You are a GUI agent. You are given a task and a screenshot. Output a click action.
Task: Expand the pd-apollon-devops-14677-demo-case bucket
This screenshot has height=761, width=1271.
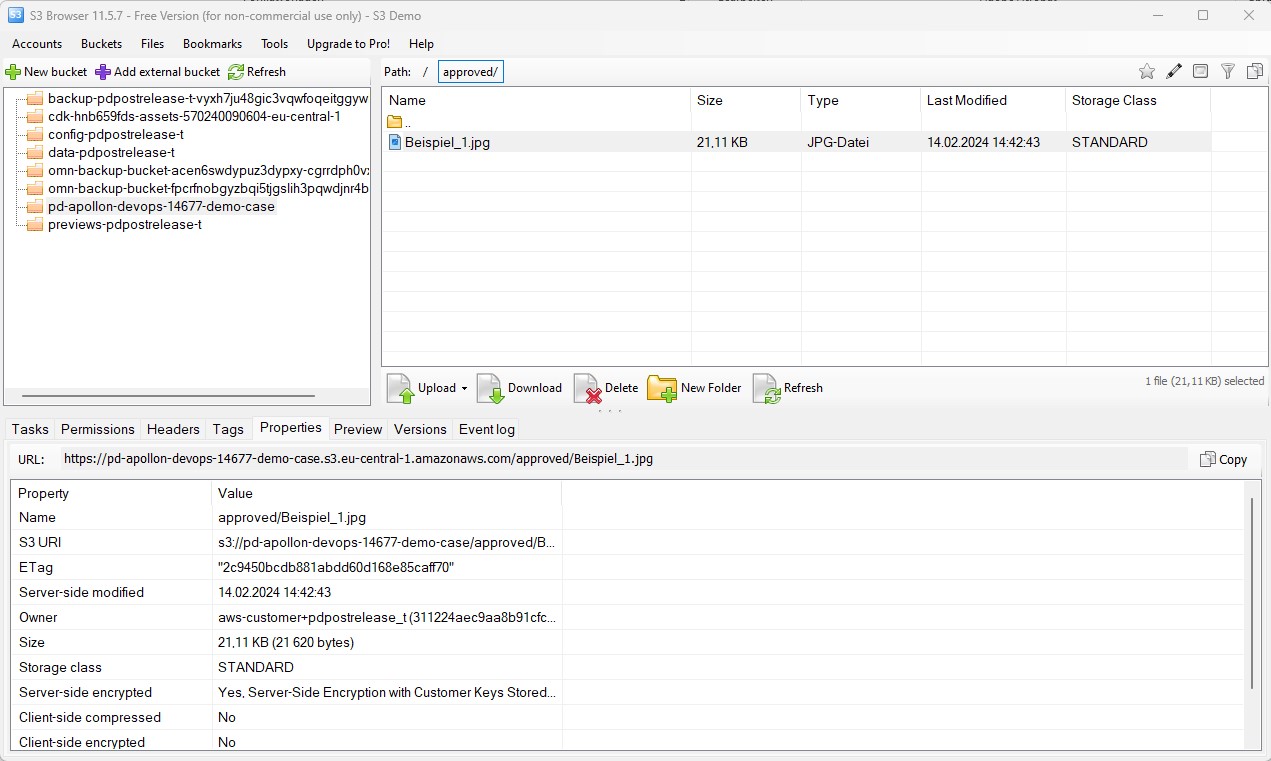click(x=160, y=206)
